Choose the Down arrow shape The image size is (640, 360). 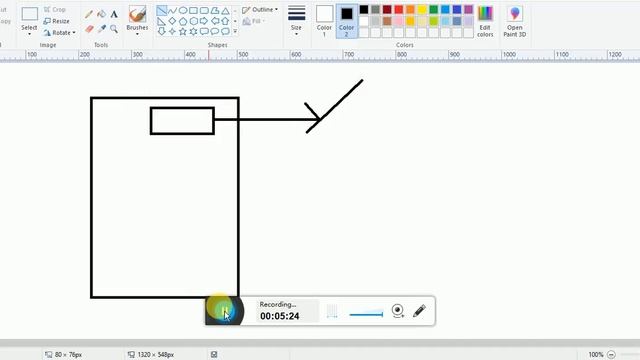coord(162,31)
